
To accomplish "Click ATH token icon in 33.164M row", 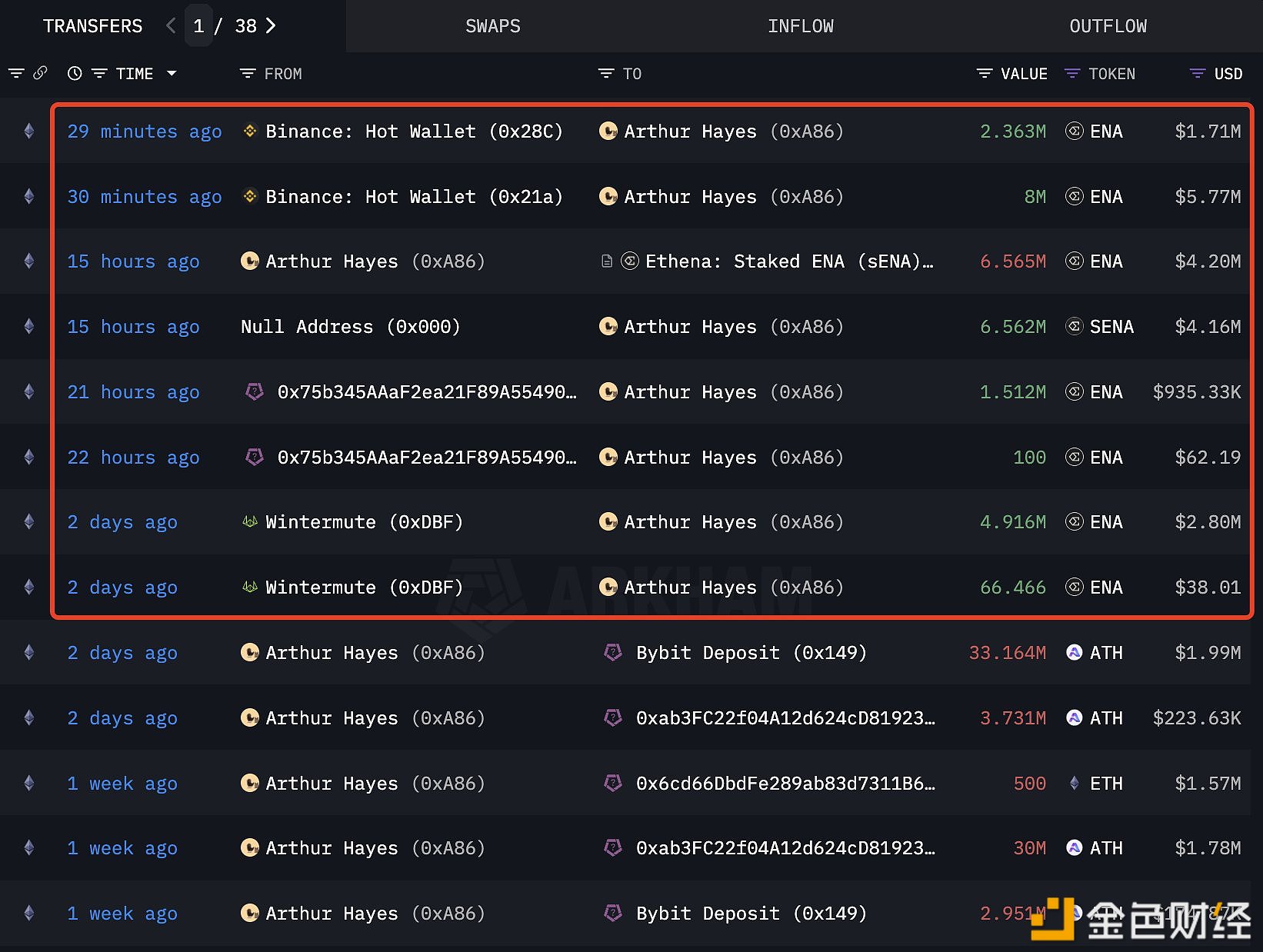I will (1075, 653).
